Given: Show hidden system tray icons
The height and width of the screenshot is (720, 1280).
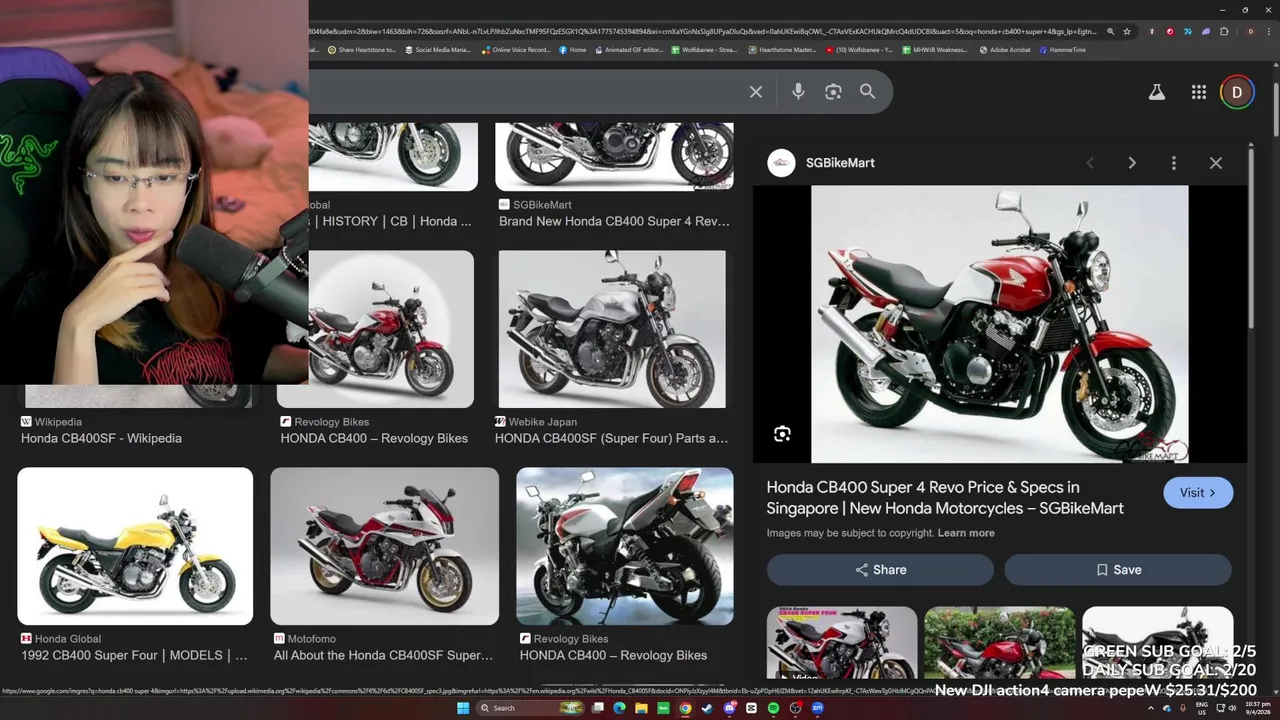Looking at the screenshot, I should click(x=1150, y=708).
